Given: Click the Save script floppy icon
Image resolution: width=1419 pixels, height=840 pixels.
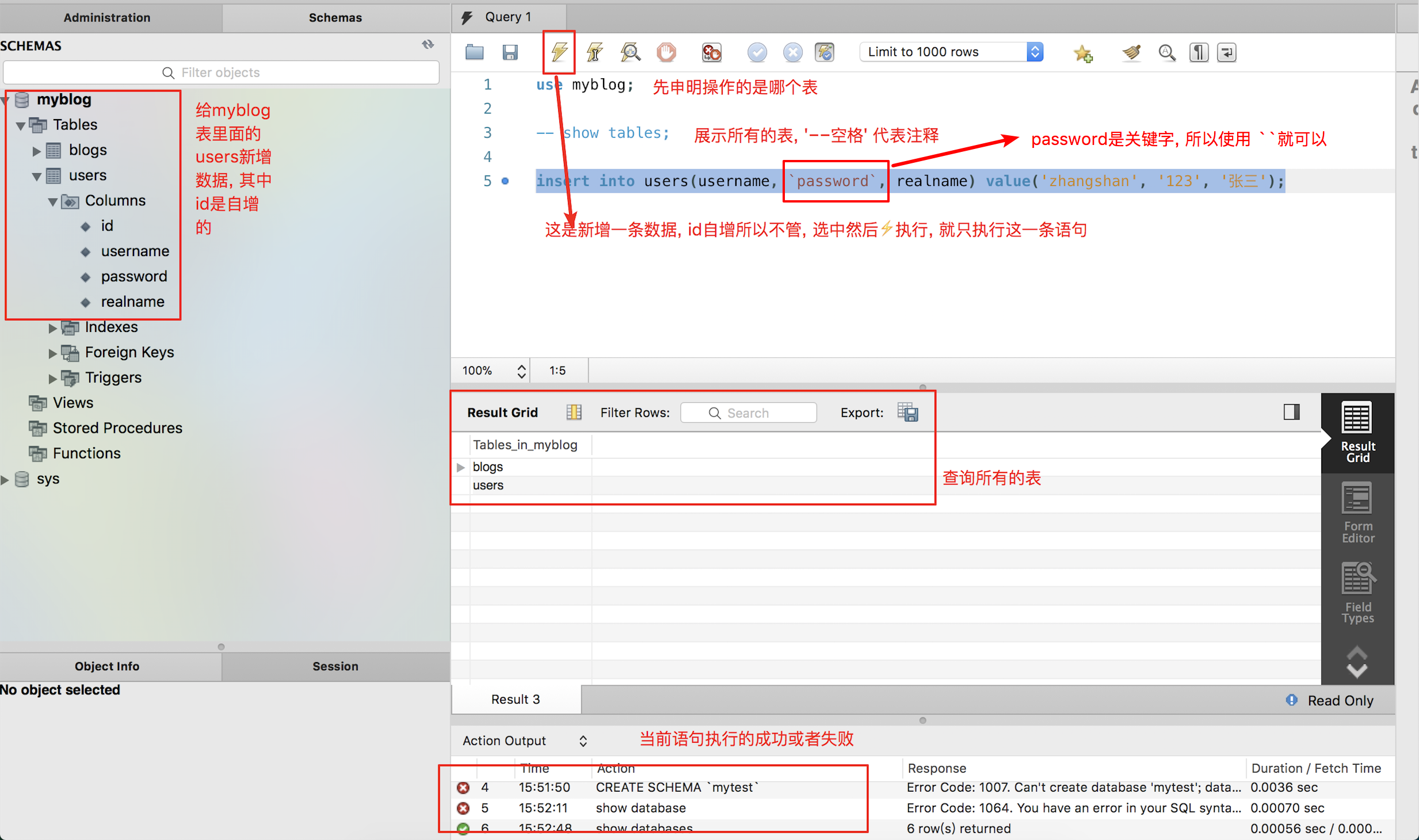Looking at the screenshot, I should click(510, 52).
